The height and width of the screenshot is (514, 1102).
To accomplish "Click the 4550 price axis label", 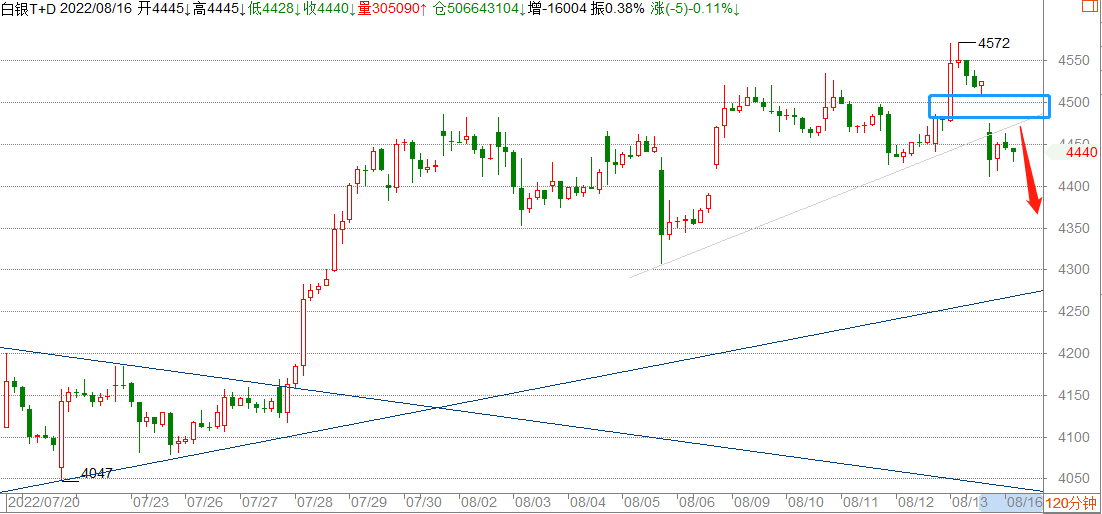I will (1072, 61).
